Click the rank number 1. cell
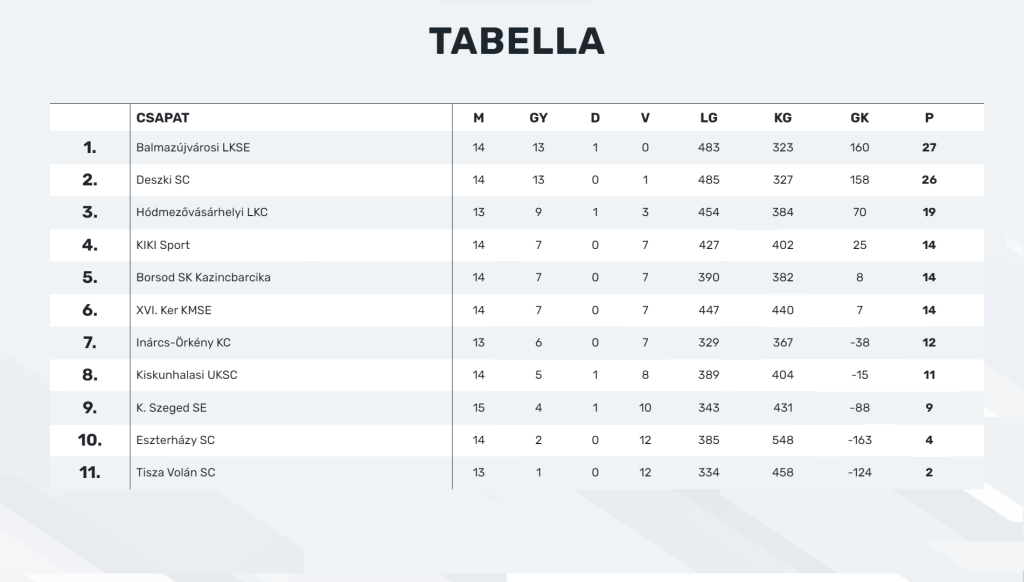This screenshot has height=582, width=1024. (x=90, y=147)
